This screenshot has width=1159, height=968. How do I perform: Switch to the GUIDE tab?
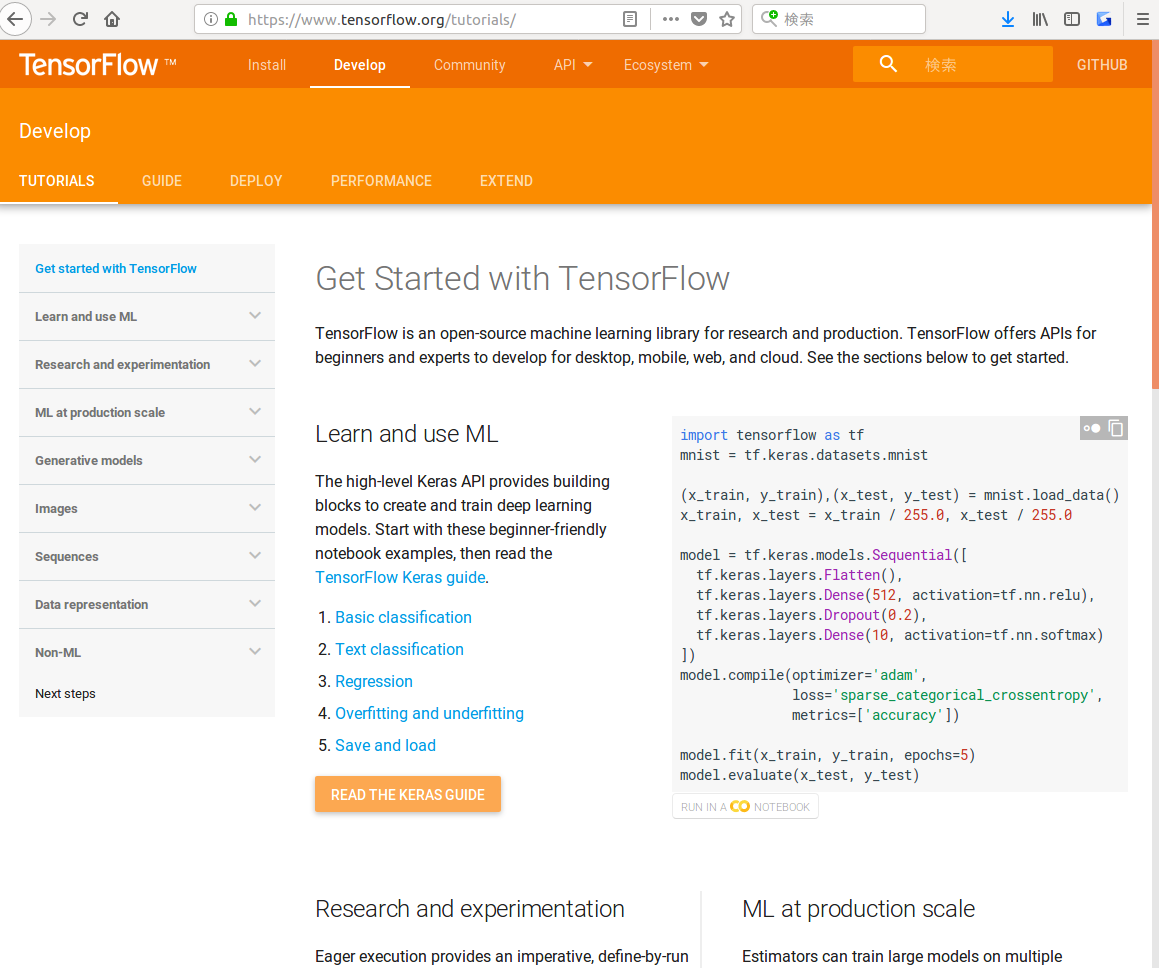coord(162,181)
